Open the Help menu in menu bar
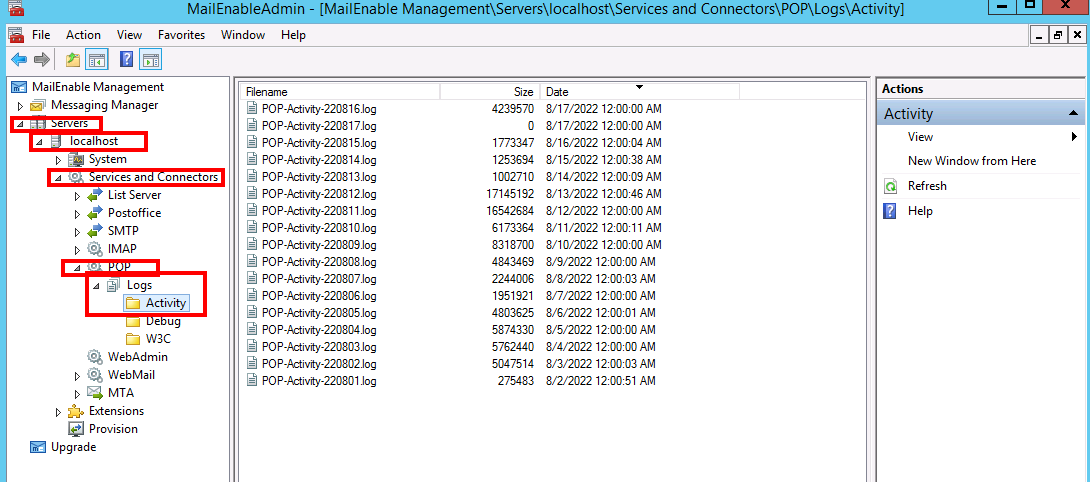1090x482 pixels. click(293, 35)
